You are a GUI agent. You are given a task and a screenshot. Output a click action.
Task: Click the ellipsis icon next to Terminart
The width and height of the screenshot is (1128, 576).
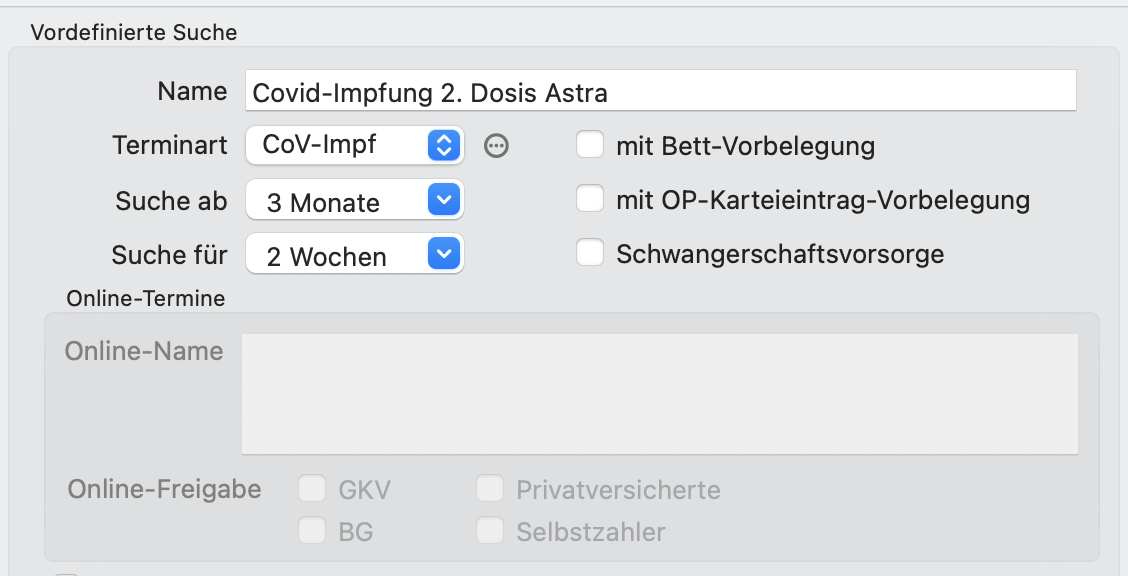[x=496, y=146]
